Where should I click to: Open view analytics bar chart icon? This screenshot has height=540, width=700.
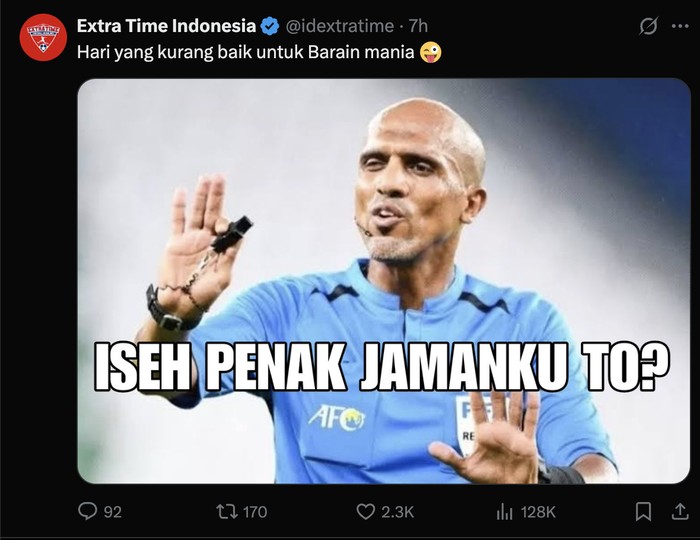pos(504,511)
